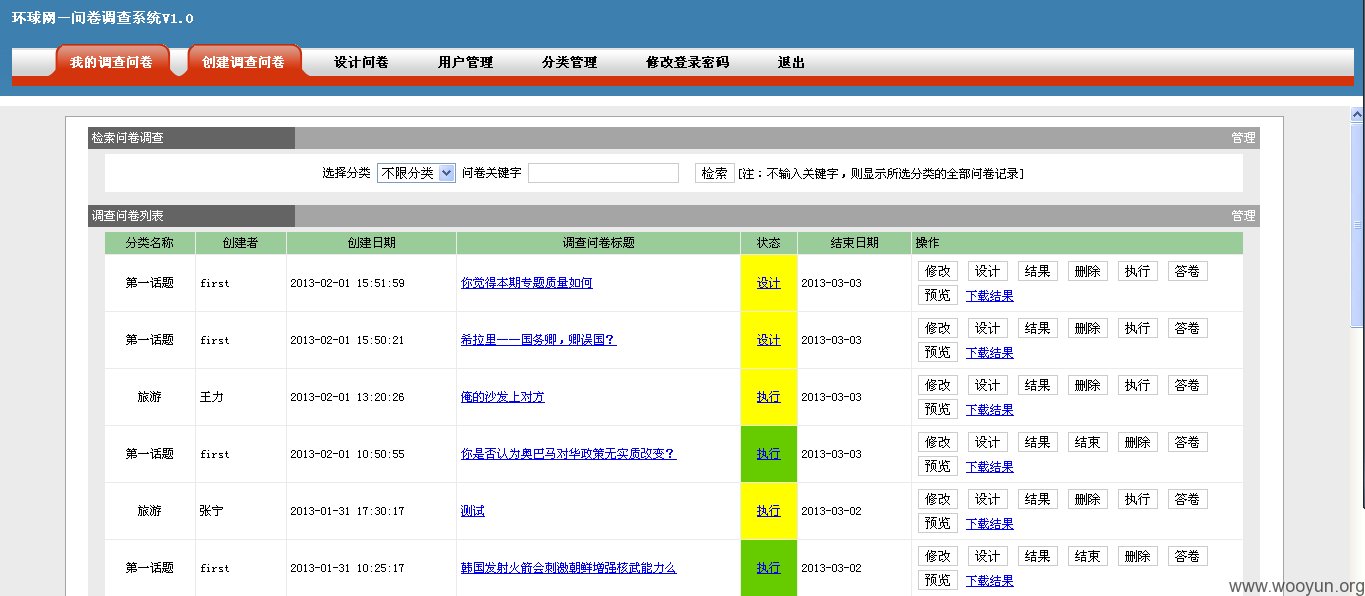The height and width of the screenshot is (596, 1365).
Task: Click 下载结果 for the 韩国发射火箭 survey
Action: [x=989, y=581]
